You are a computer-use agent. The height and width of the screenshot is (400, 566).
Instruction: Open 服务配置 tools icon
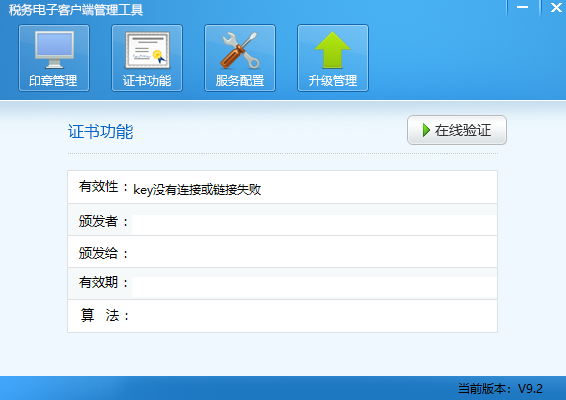click(x=240, y=50)
